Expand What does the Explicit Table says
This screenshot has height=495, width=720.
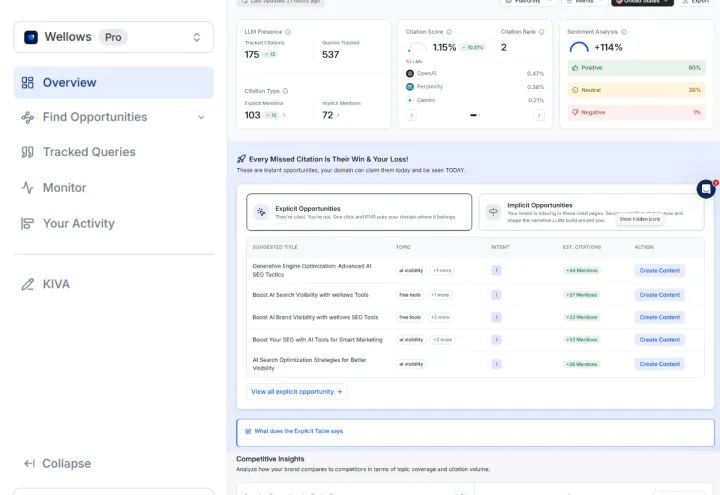click(x=475, y=433)
